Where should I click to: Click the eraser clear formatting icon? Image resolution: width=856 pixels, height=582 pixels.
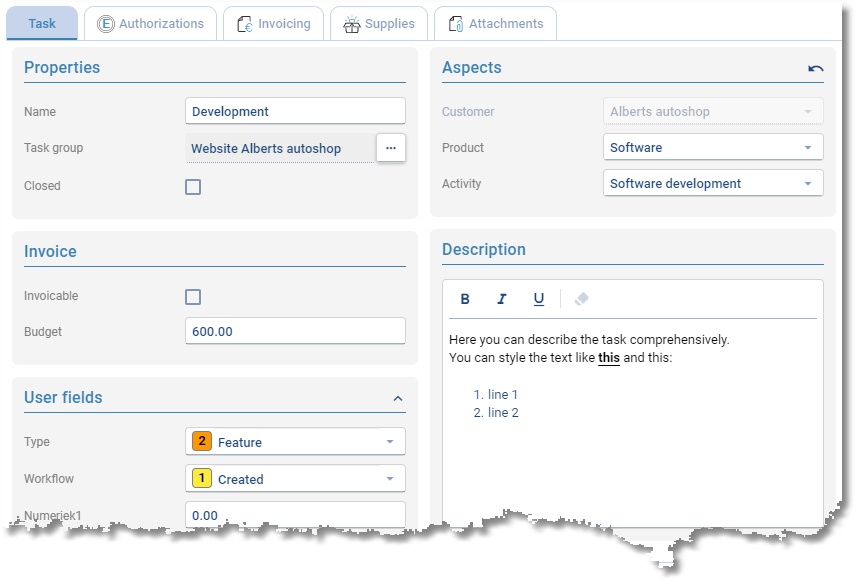pos(581,299)
